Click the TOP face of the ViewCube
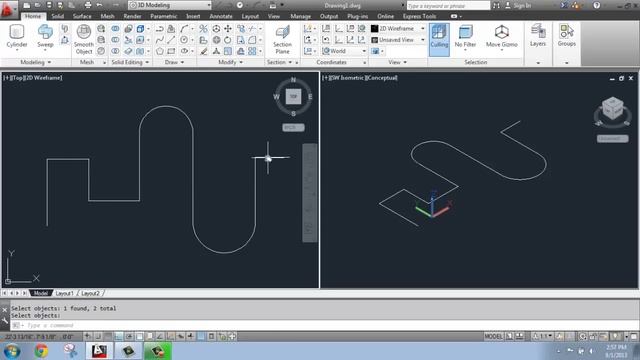The width and height of the screenshot is (640, 360). tap(293, 97)
